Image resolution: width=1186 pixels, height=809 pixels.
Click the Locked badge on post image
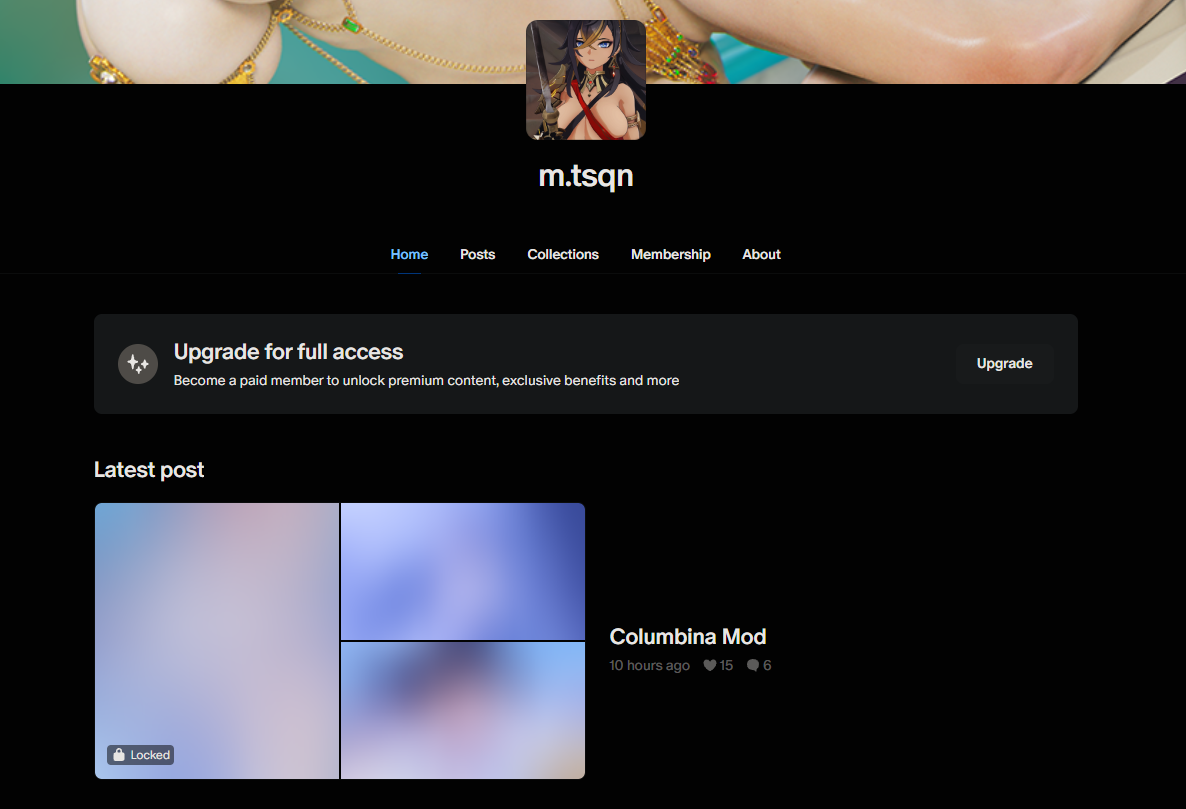pyautogui.click(x=141, y=755)
